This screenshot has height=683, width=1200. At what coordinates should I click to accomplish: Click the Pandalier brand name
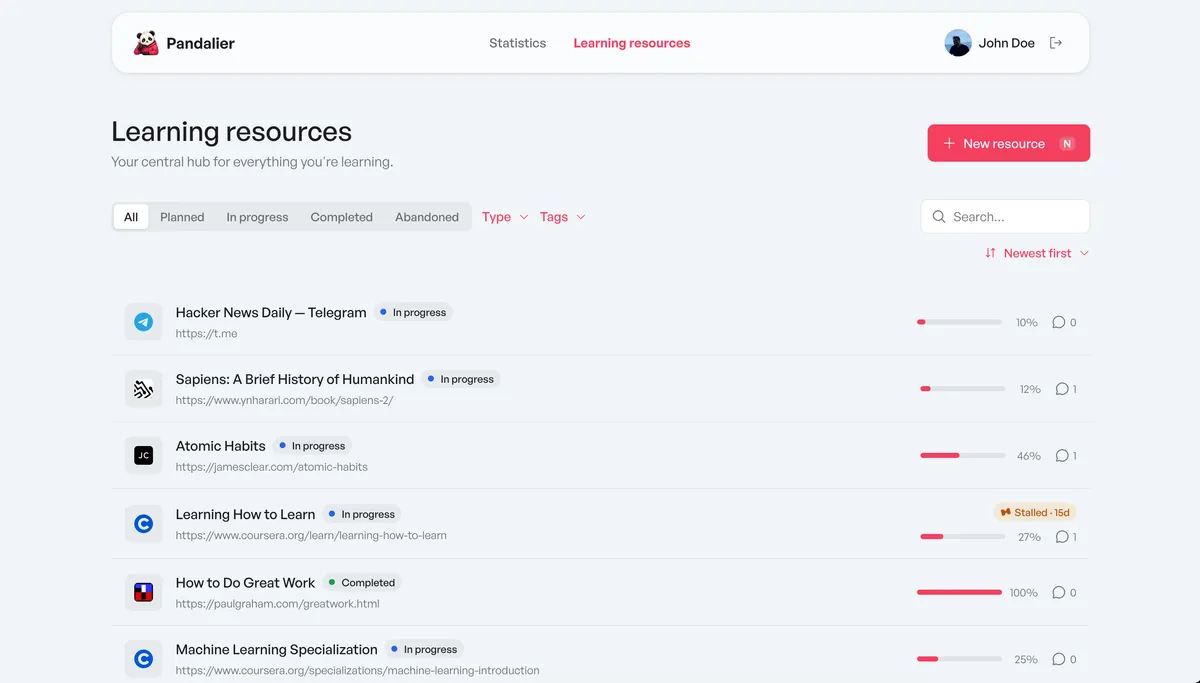tap(201, 43)
